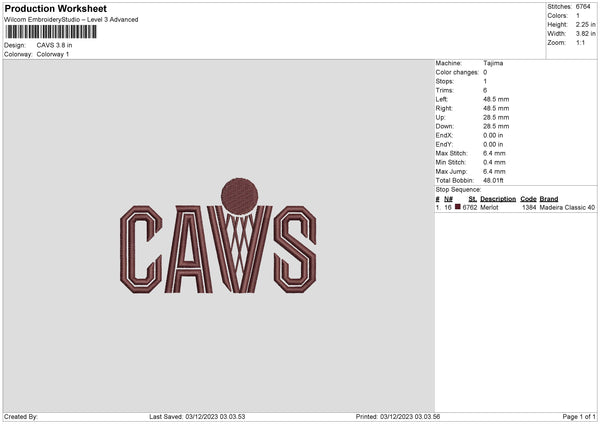Click the Created By label
600x424 pixels.
coord(21,417)
